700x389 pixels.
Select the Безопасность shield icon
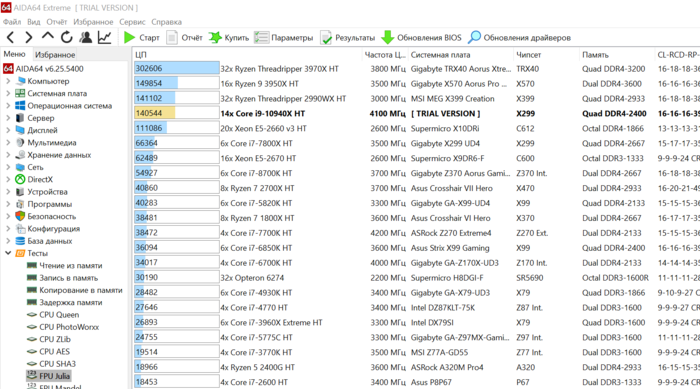point(20,216)
